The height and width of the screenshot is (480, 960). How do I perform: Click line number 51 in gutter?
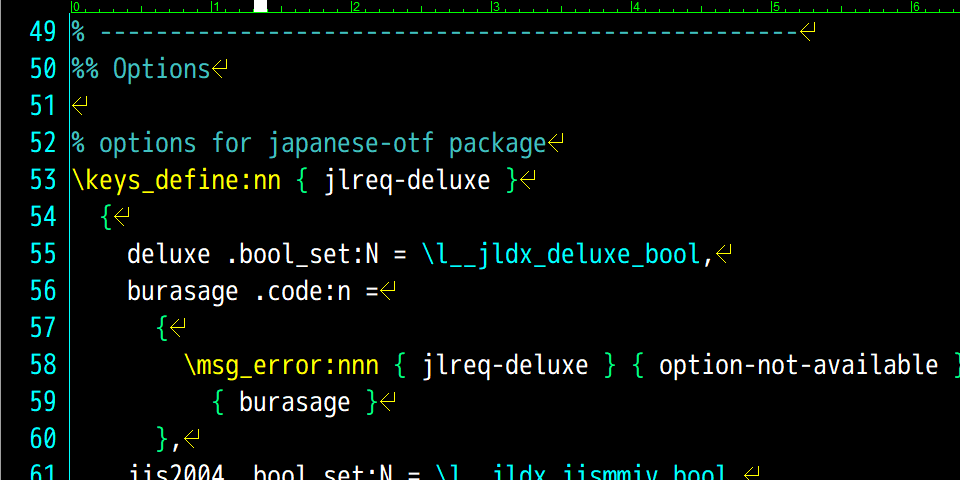coord(43,106)
